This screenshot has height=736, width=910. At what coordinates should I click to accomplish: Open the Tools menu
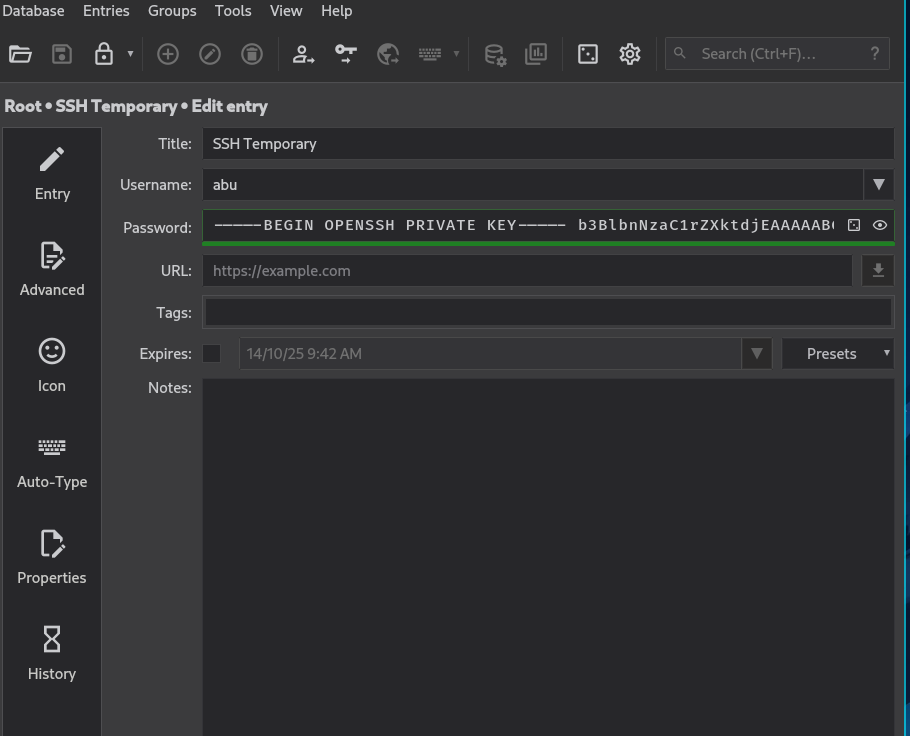coord(233,10)
